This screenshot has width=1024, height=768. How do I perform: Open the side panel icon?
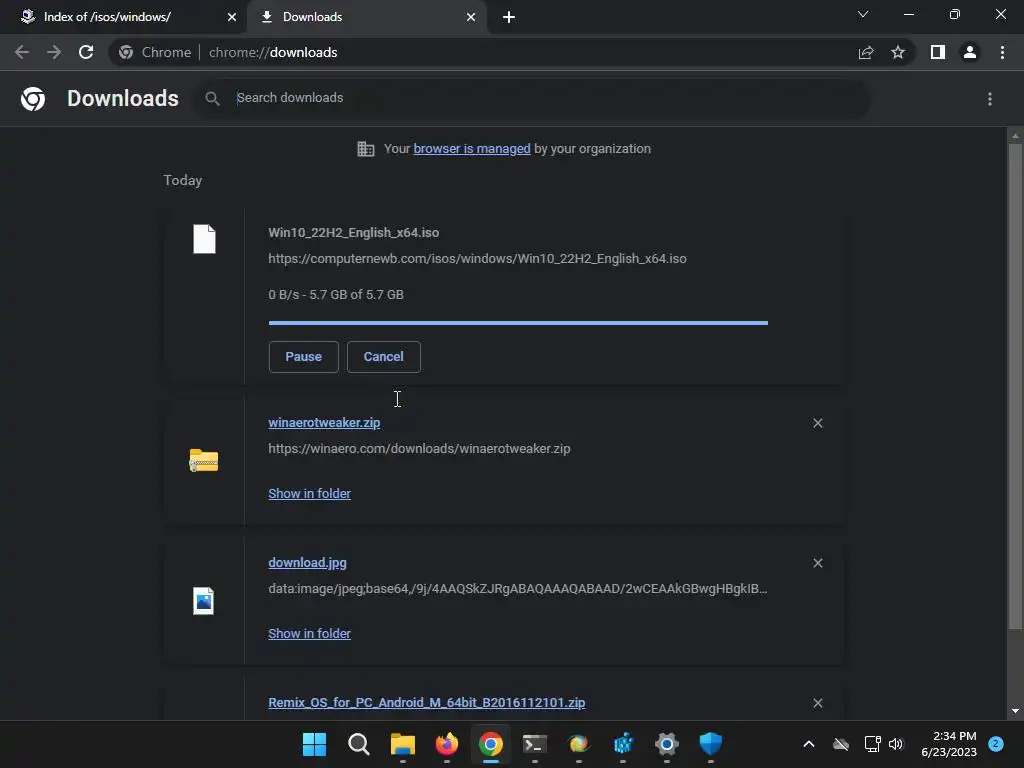click(938, 52)
